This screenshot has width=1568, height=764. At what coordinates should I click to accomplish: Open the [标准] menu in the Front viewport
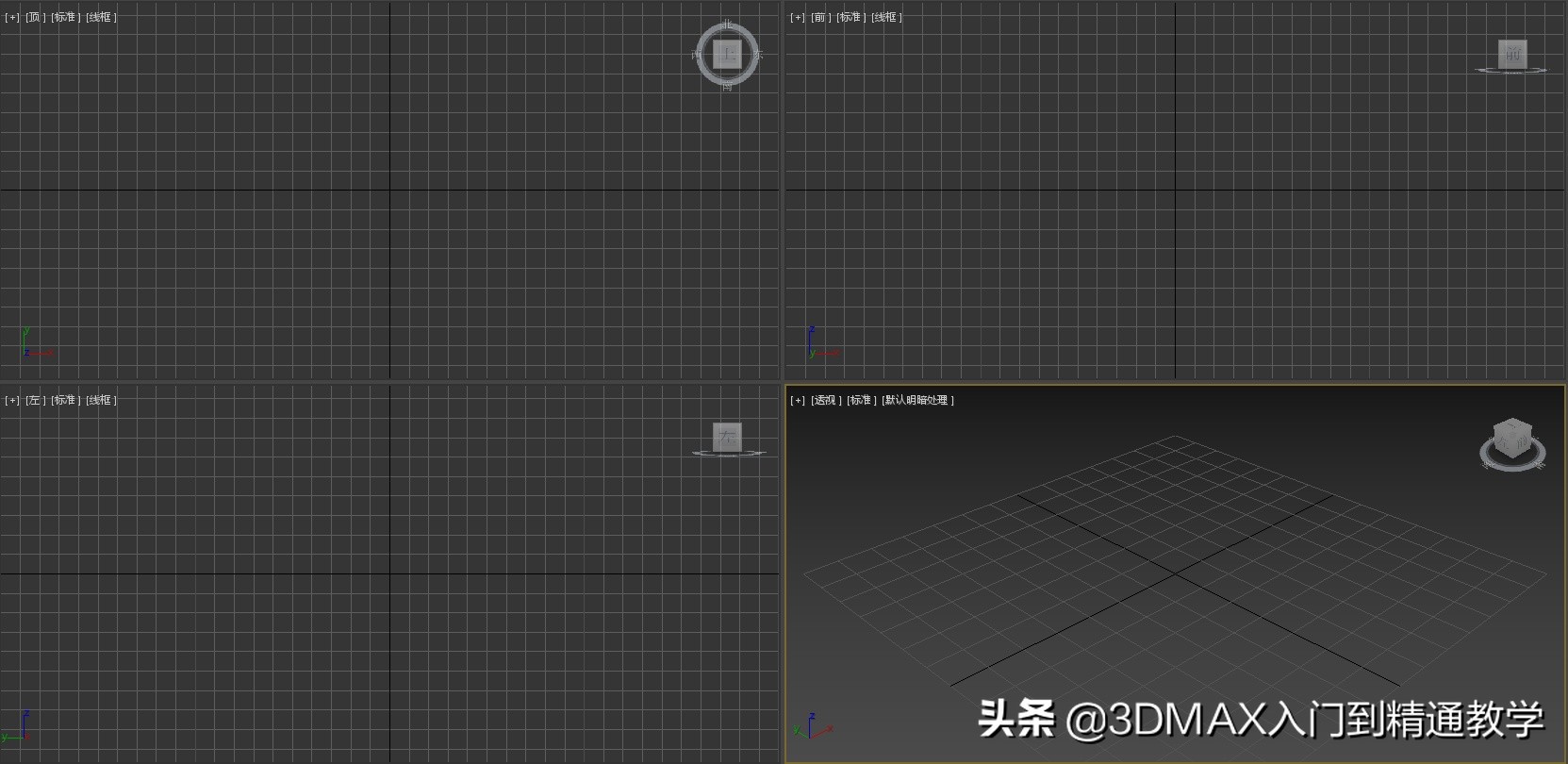pyautogui.click(x=850, y=17)
